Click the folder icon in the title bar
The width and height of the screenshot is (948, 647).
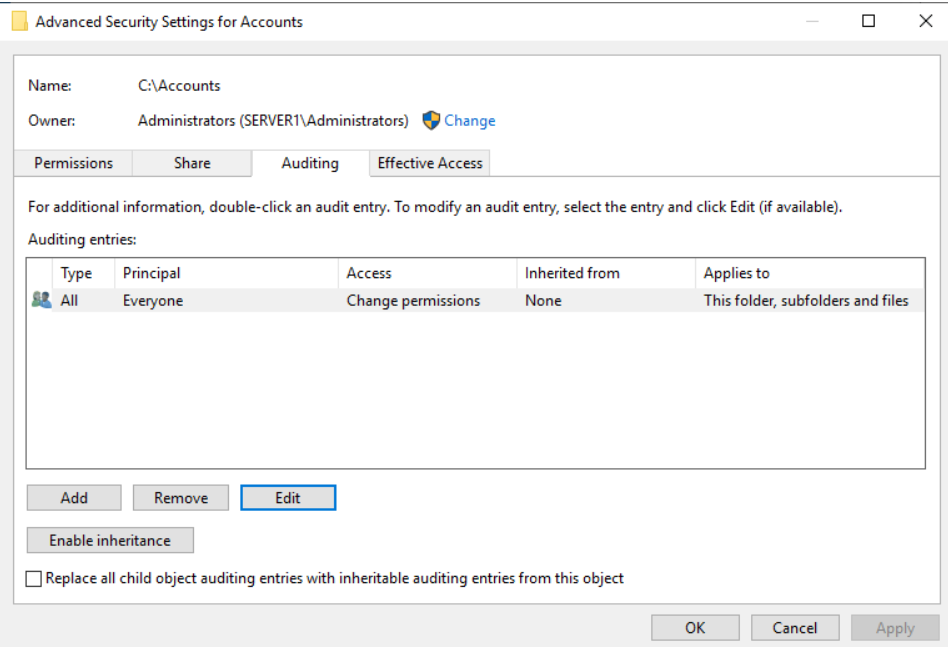point(19,21)
